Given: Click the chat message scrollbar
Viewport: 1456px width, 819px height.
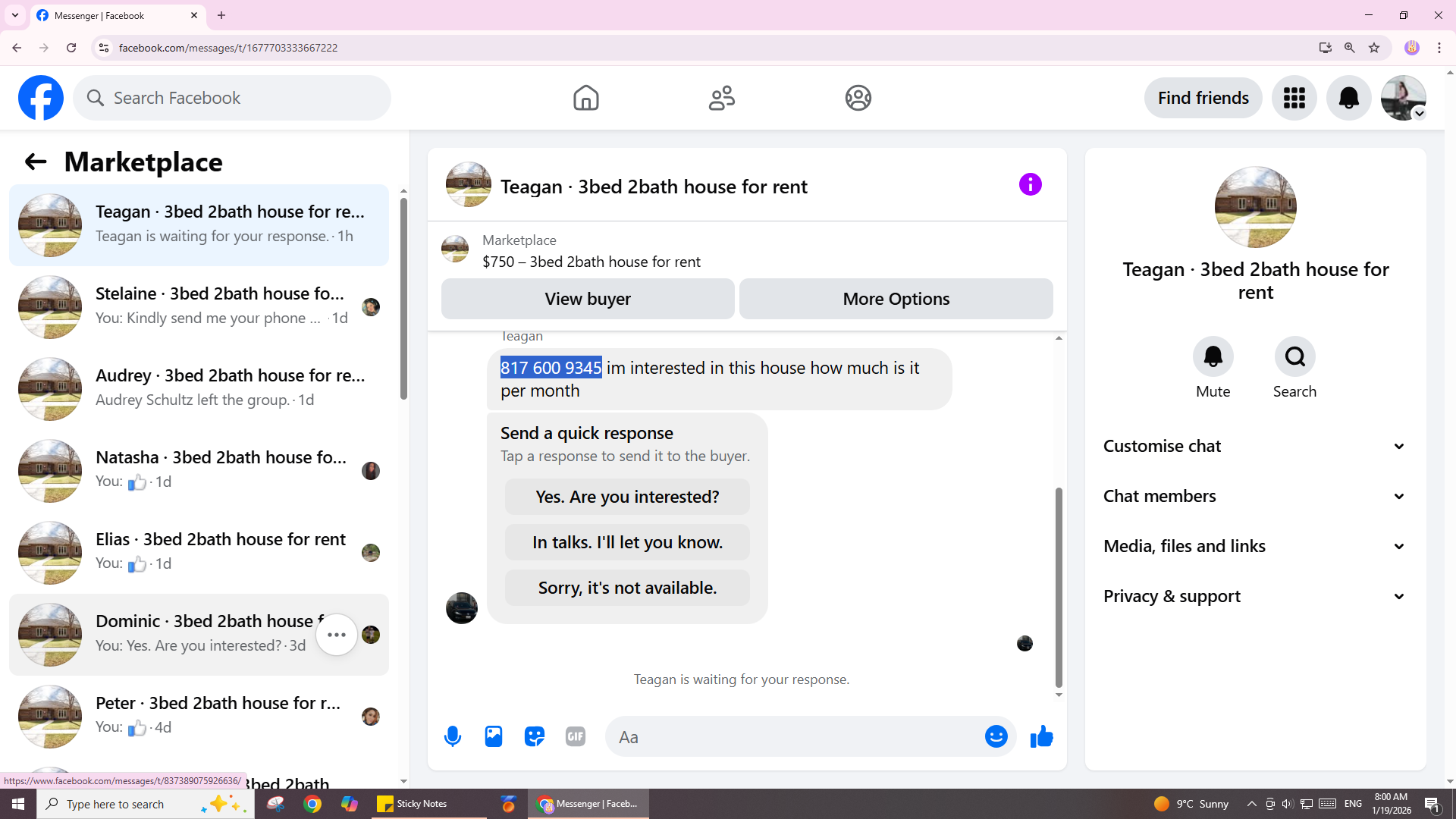Looking at the screenshot, I should [1059, 587].
